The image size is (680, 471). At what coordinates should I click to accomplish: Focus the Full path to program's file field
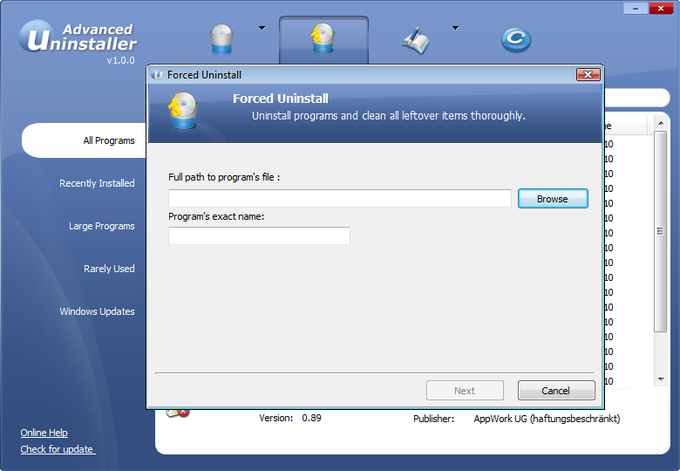point(340,198)
